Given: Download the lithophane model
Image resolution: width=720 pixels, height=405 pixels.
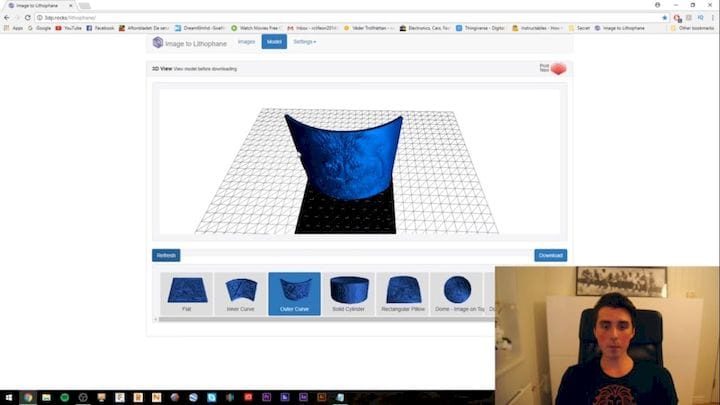Looking at the screenshot, I should (550, 255).
